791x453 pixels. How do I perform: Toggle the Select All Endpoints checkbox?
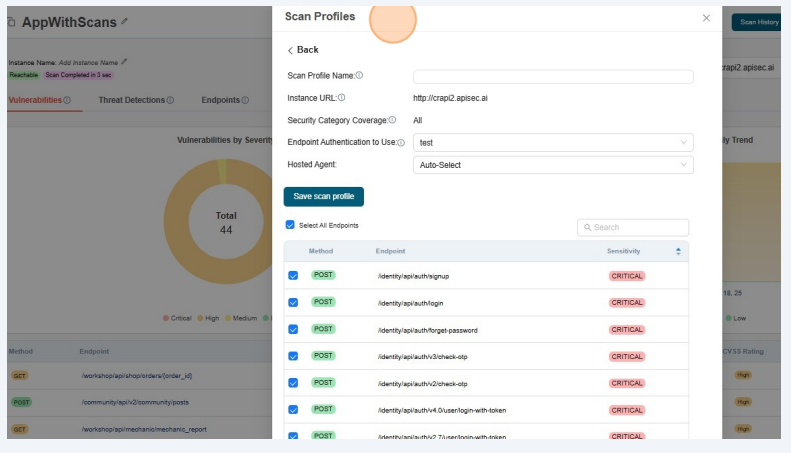click(x=291, y=225)
